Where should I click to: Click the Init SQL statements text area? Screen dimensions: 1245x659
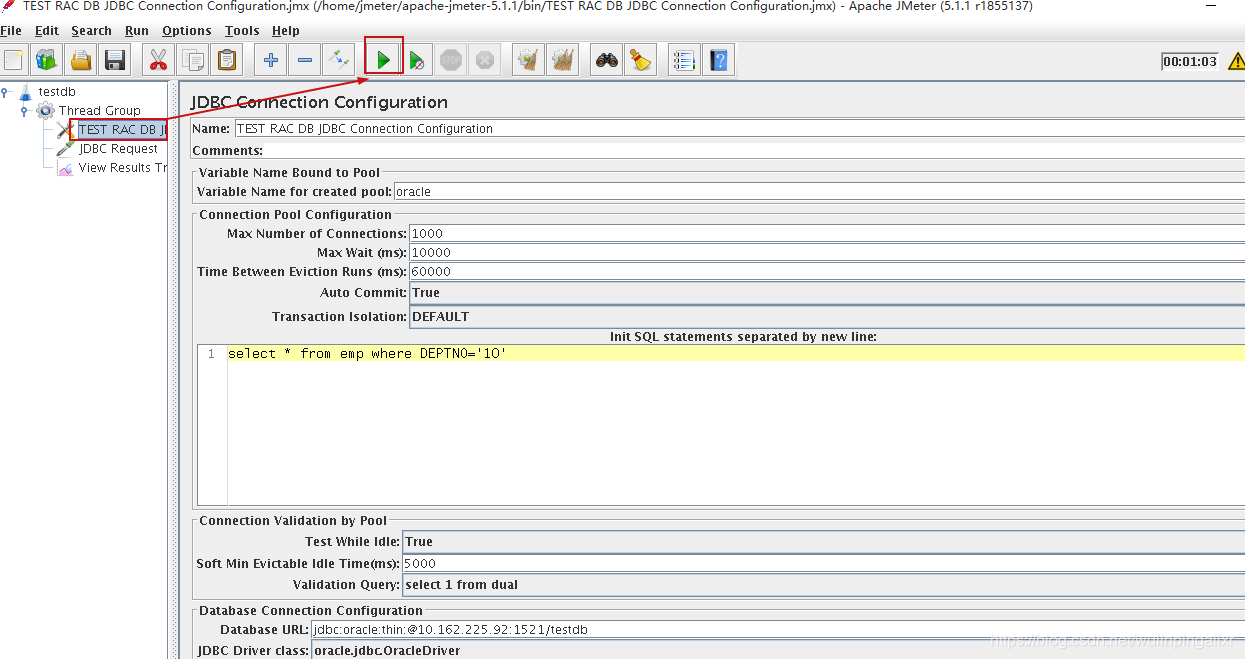pos(736,425)
